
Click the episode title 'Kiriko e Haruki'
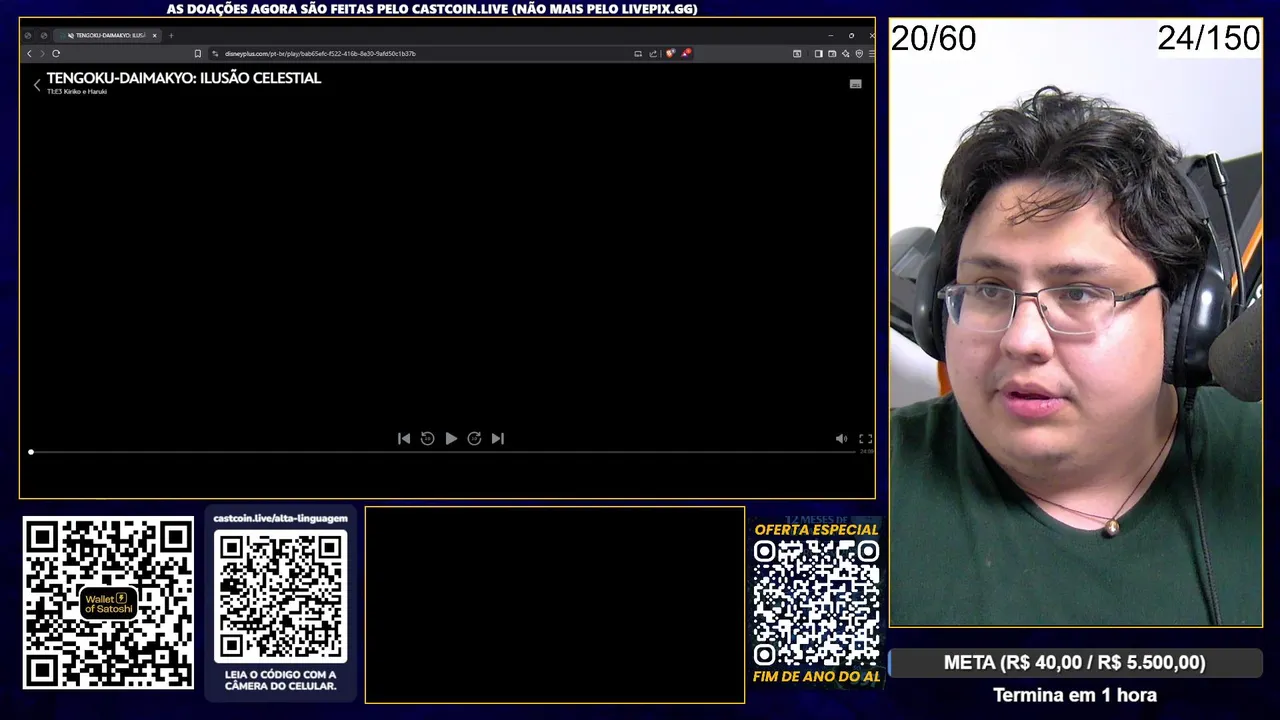click(85, 91)
